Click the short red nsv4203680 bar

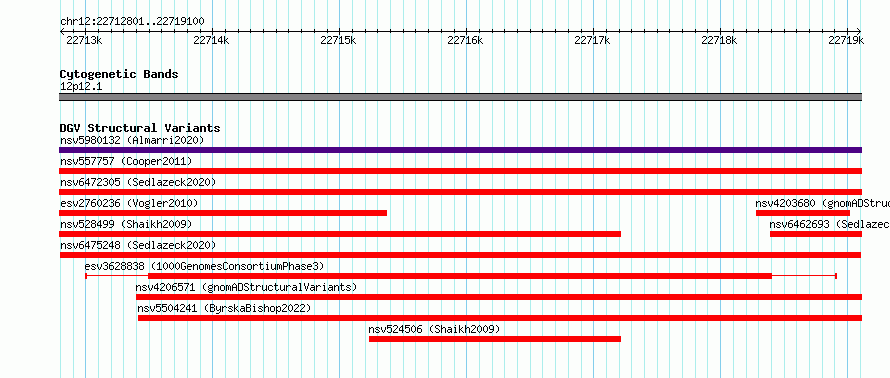[803, 213]
